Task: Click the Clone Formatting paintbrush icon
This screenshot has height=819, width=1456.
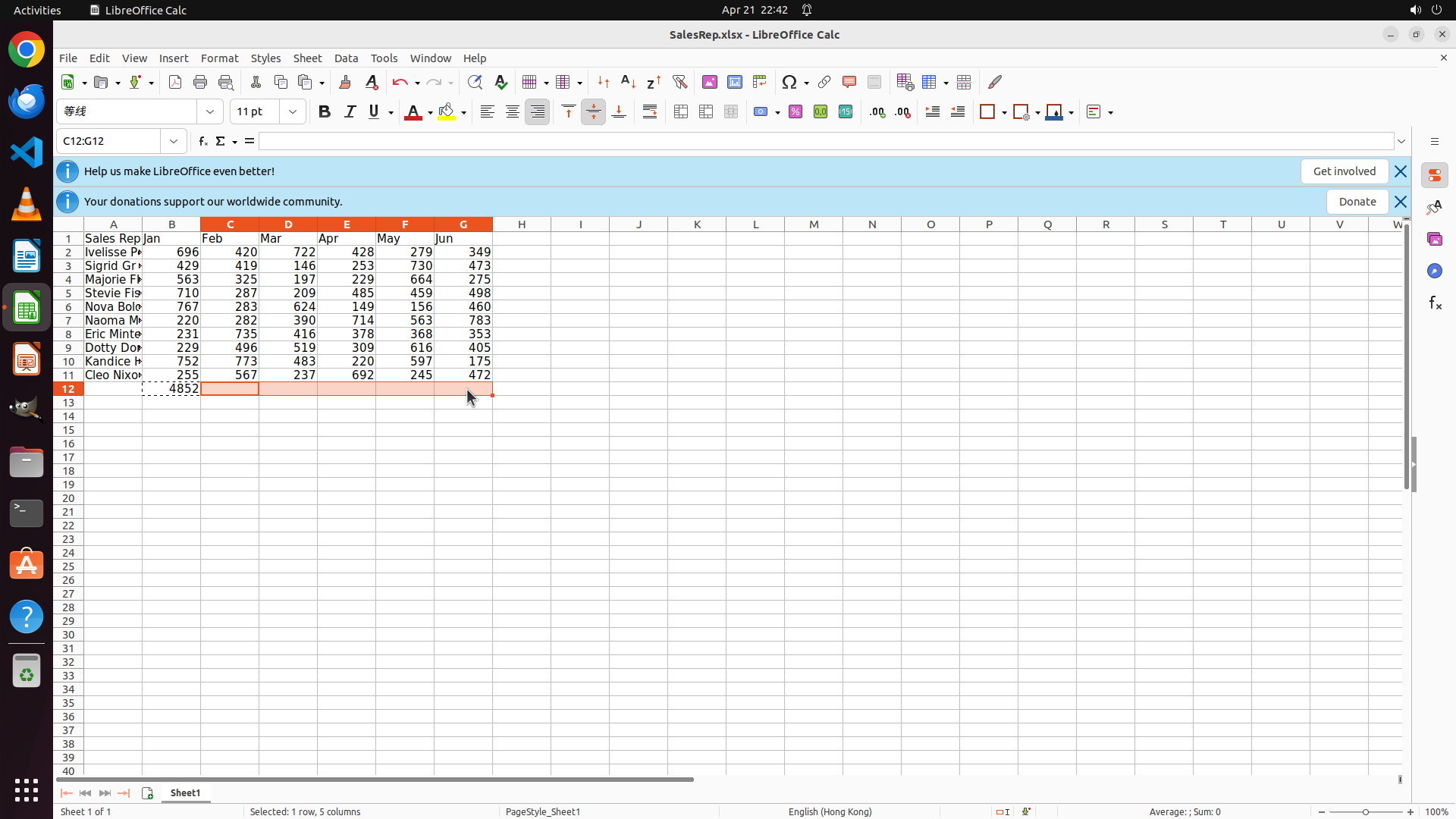Action: pyautogui.click(x=345, y=82)
